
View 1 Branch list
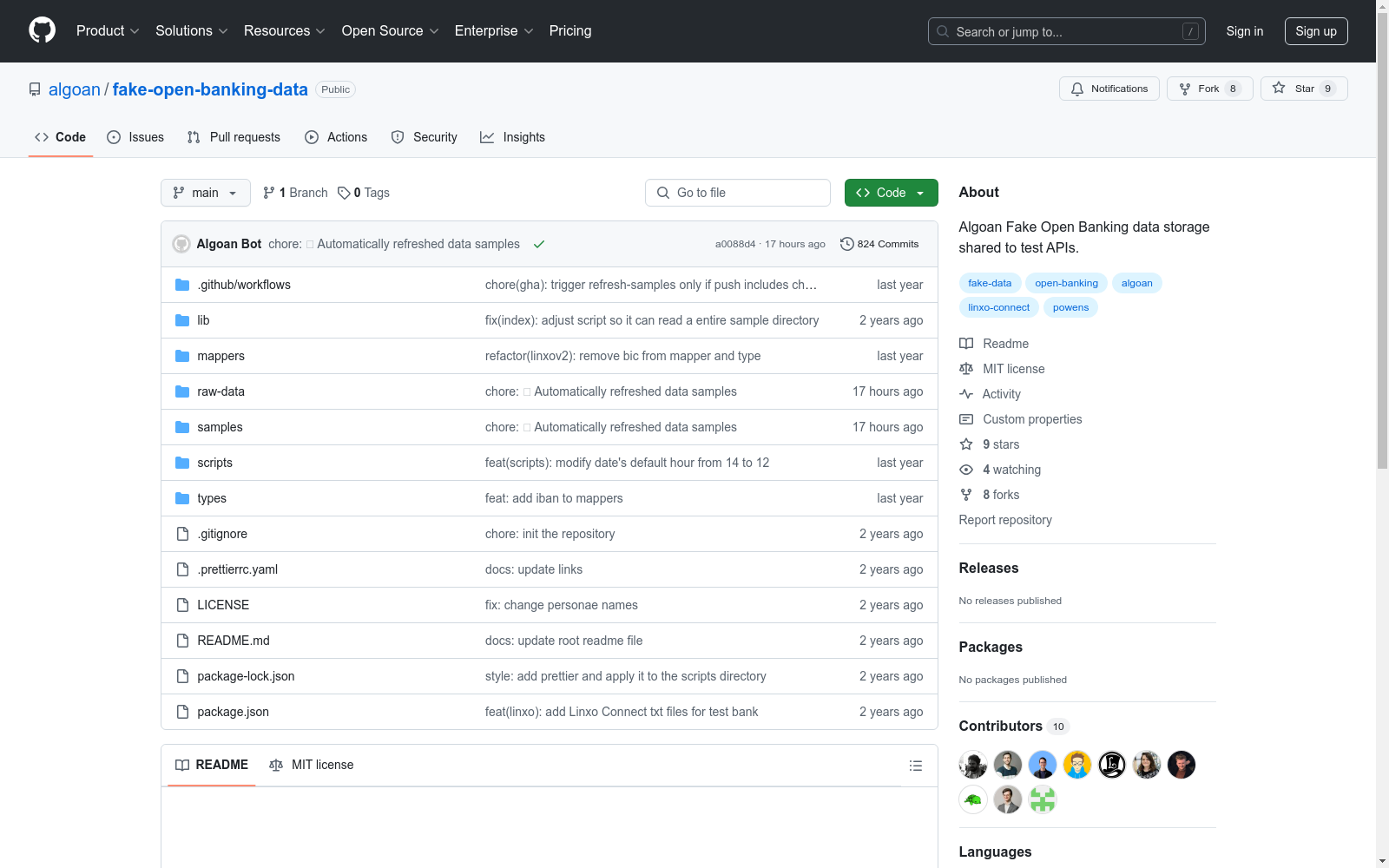[x=295, y=193]
